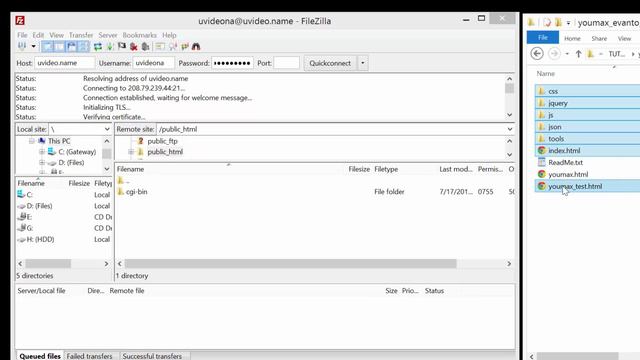Click the local file list horizontal scrollbar
Screen dimensions: 640x360
48,264
